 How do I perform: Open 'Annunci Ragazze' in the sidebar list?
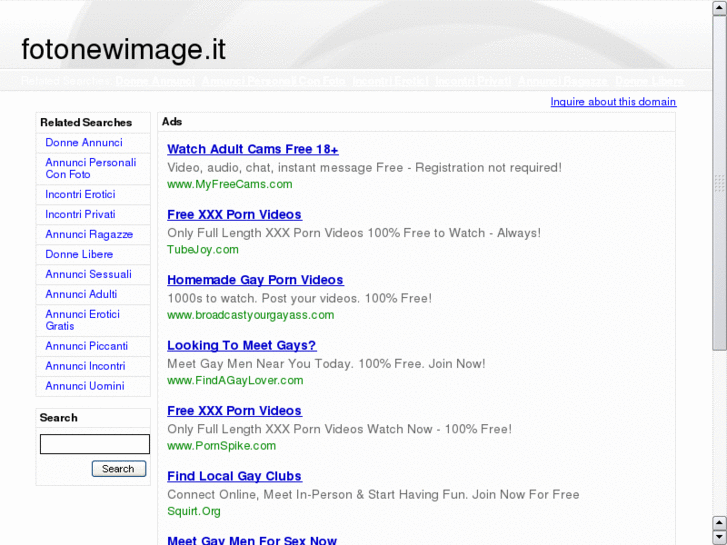click(x=89, y=234)
